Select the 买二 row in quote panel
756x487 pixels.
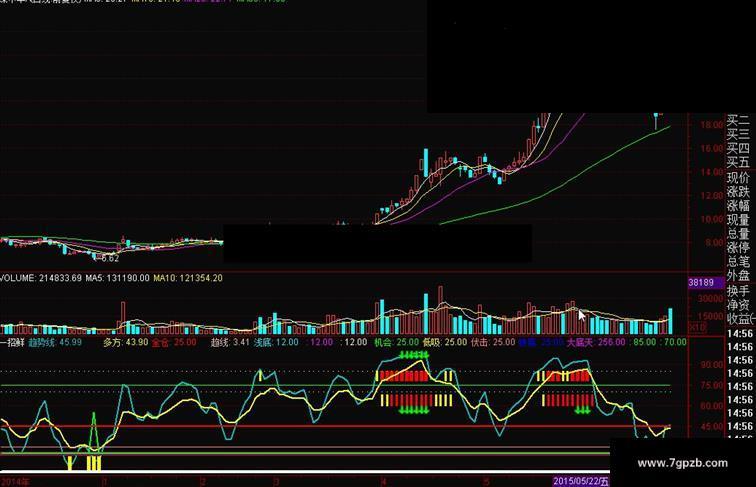click(x=738, y=120)
